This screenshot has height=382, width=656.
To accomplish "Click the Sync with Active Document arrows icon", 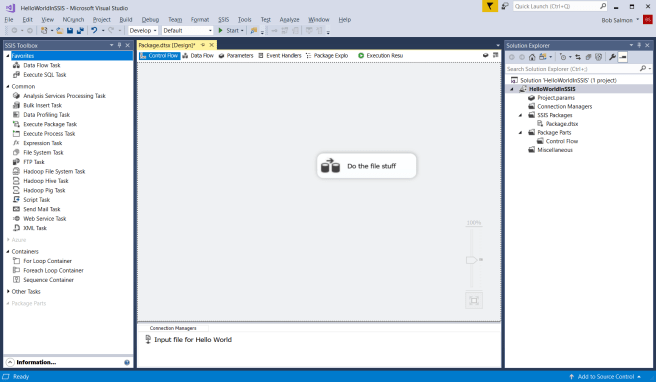I will tap(578, 57).
